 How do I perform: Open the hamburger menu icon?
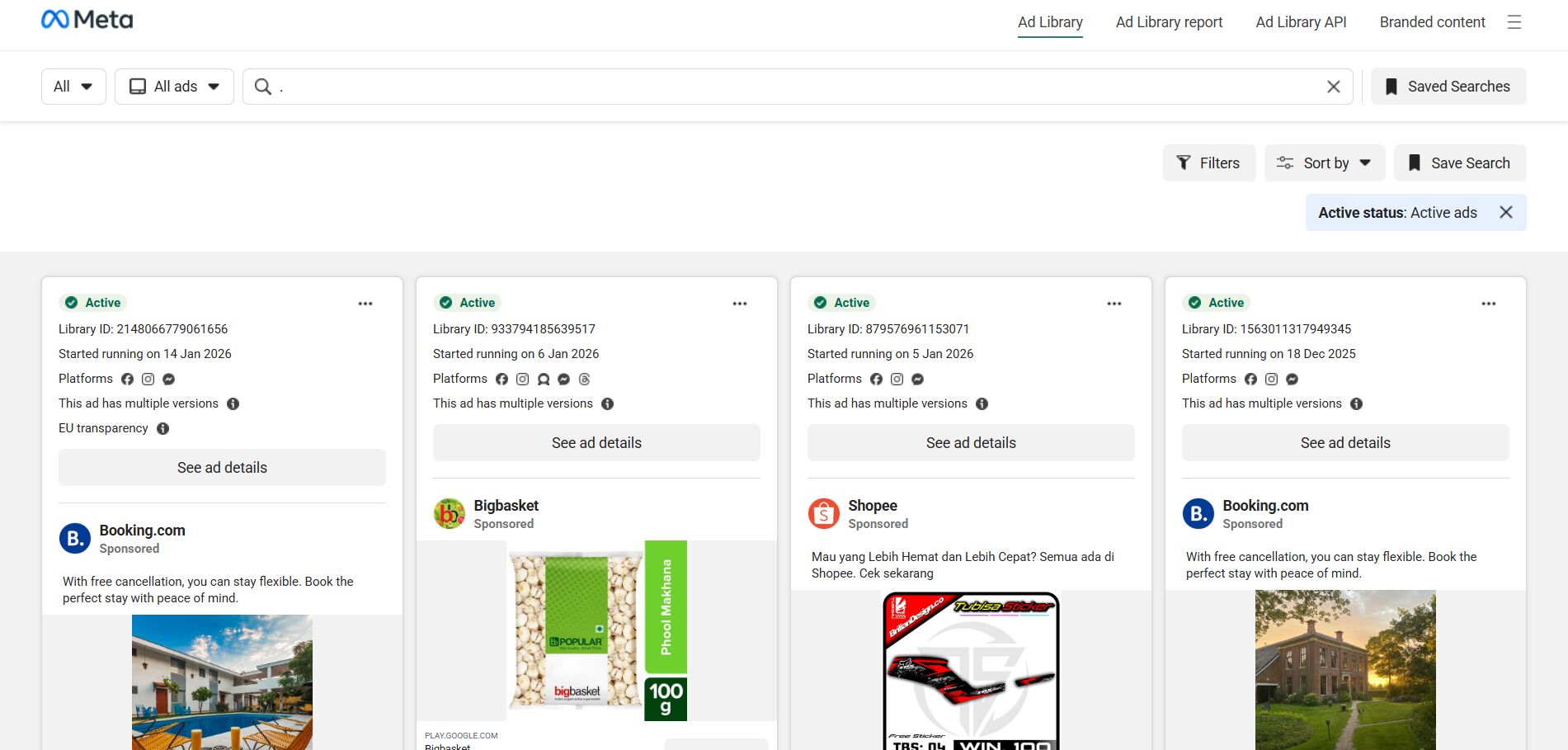pos(1514,22)
